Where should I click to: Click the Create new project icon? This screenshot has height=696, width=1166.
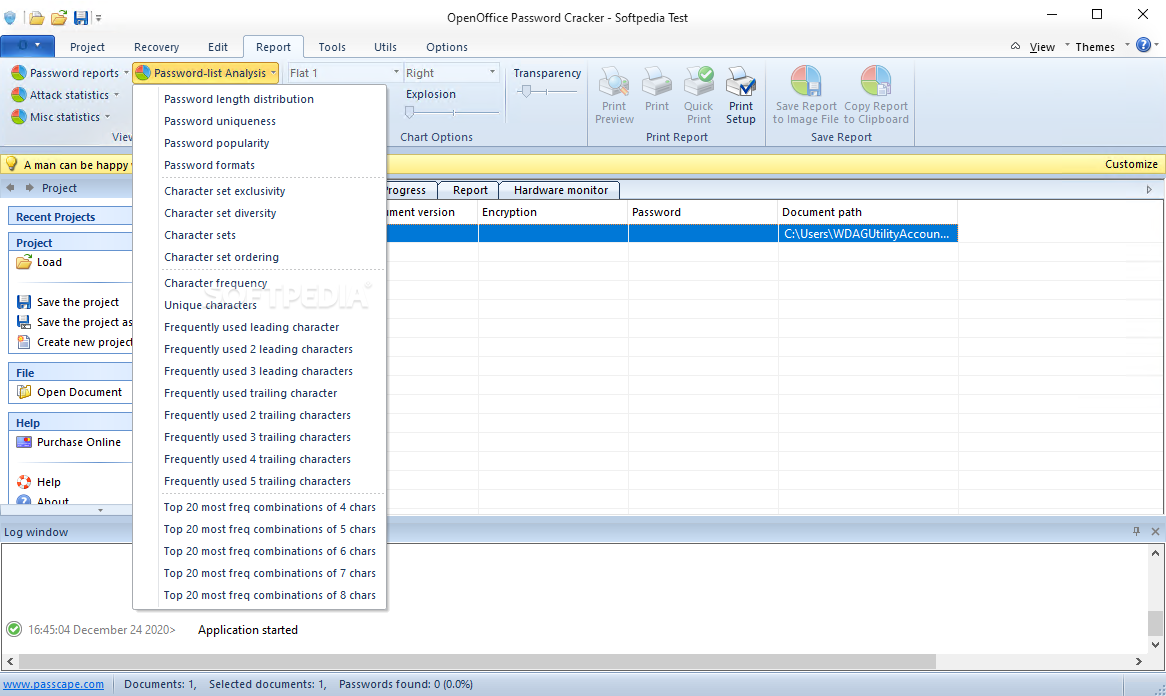pos(24,342)
